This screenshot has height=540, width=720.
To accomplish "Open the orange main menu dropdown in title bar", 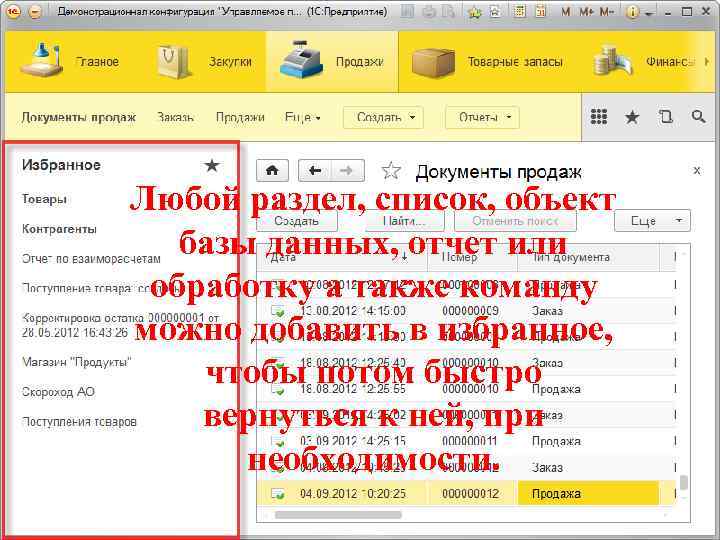I will click(x=35, y=11).
